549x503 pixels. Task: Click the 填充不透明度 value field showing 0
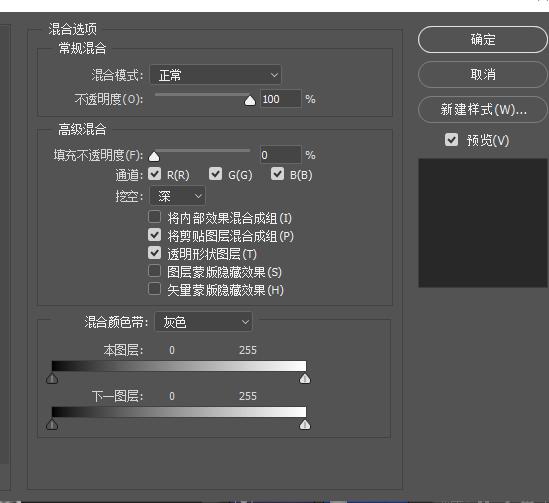pos(280,155)
